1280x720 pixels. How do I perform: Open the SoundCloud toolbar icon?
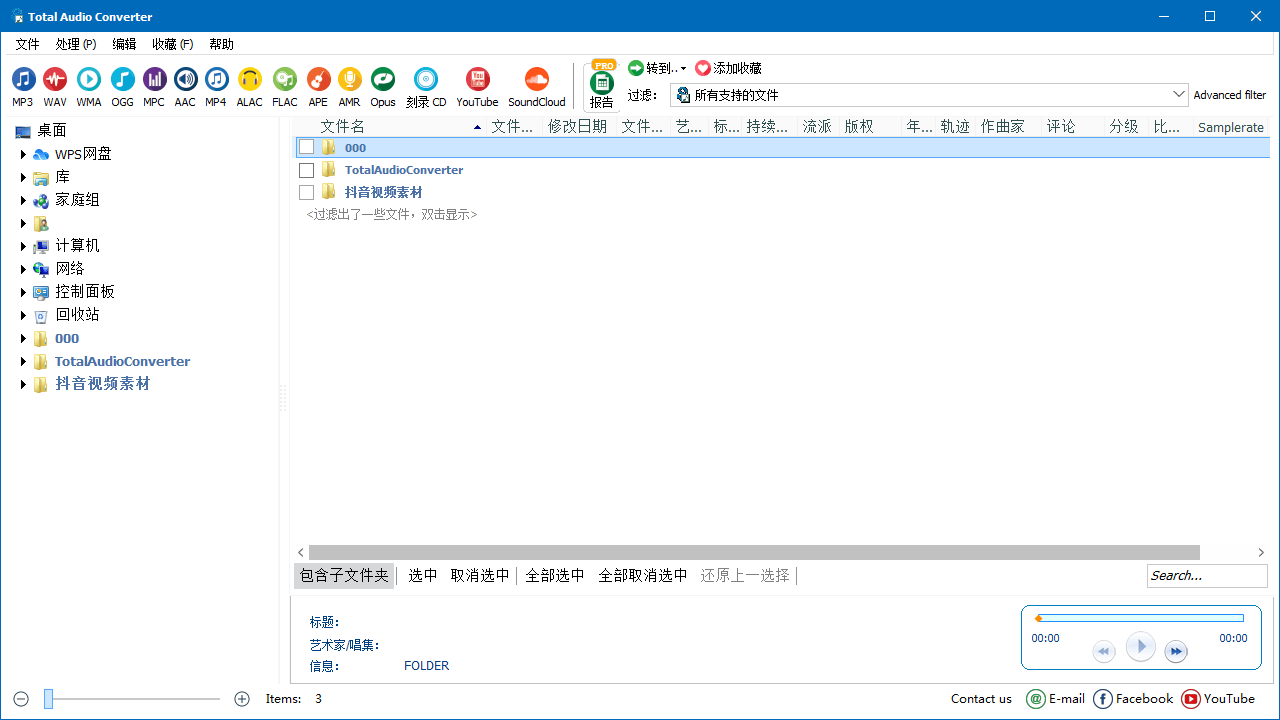tap(537, 80)
